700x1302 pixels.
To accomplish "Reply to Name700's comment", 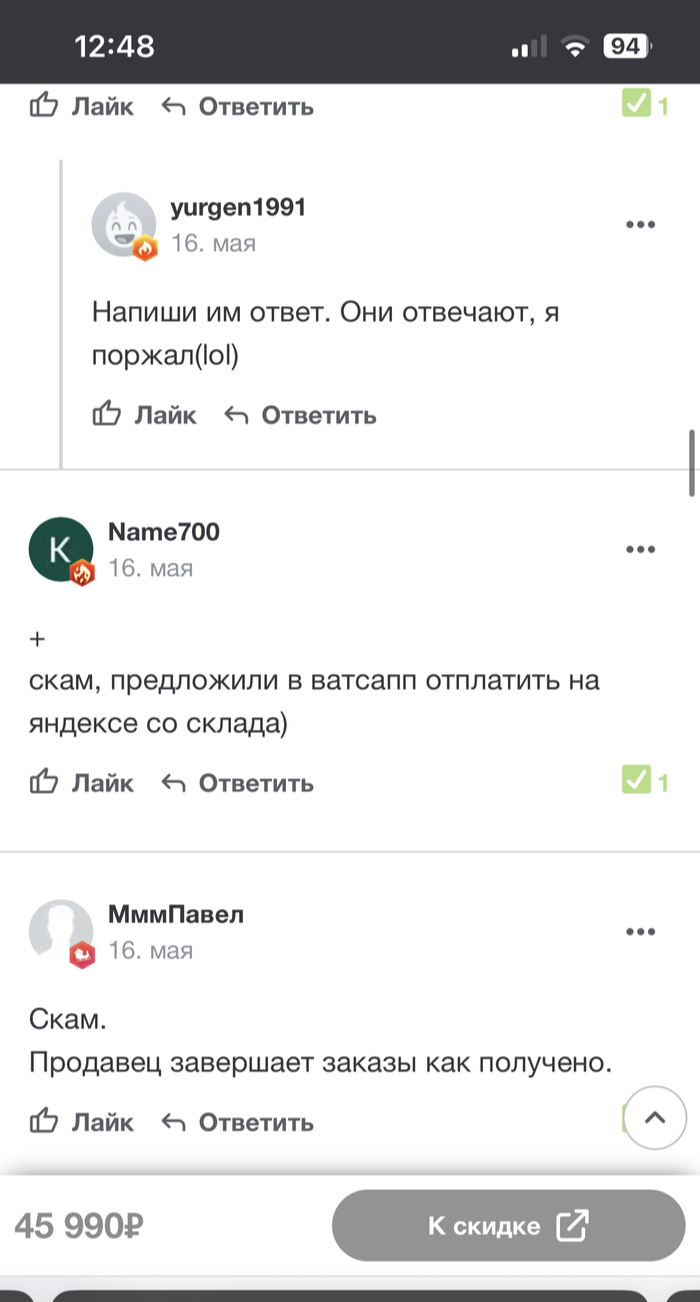I will point(237,783).
